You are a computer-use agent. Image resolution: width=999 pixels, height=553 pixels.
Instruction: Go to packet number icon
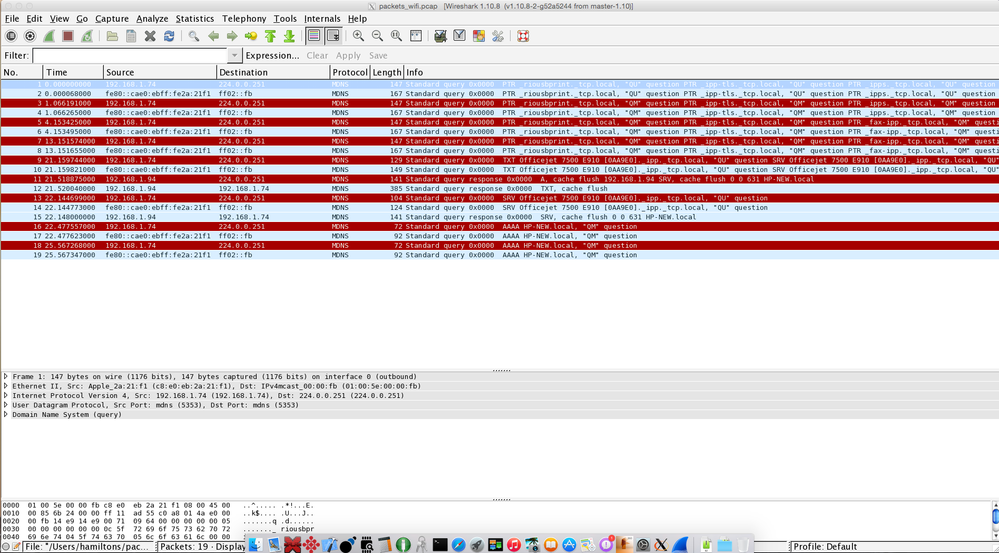pyautogui.click(x=251, y=36)
